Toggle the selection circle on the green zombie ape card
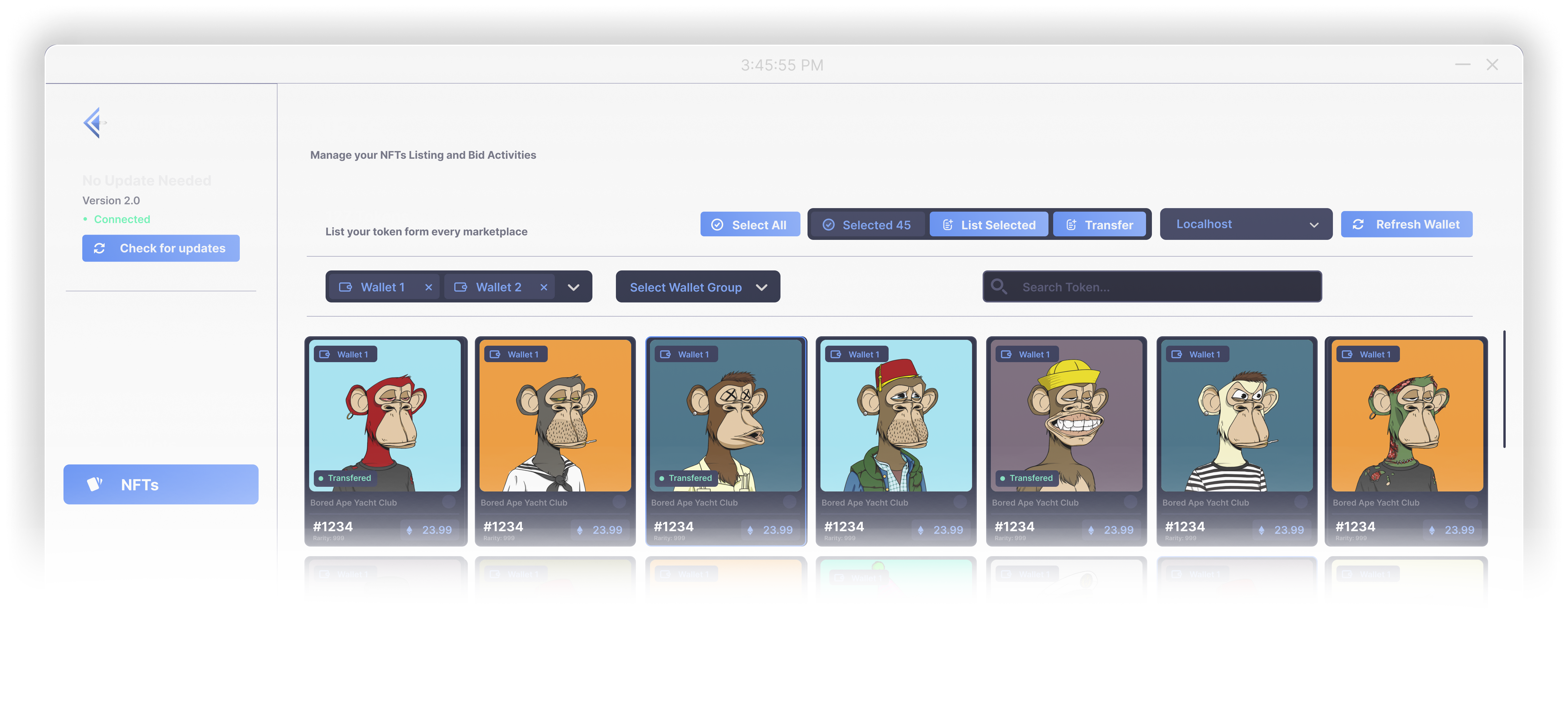 click(x=1471, y=502)
